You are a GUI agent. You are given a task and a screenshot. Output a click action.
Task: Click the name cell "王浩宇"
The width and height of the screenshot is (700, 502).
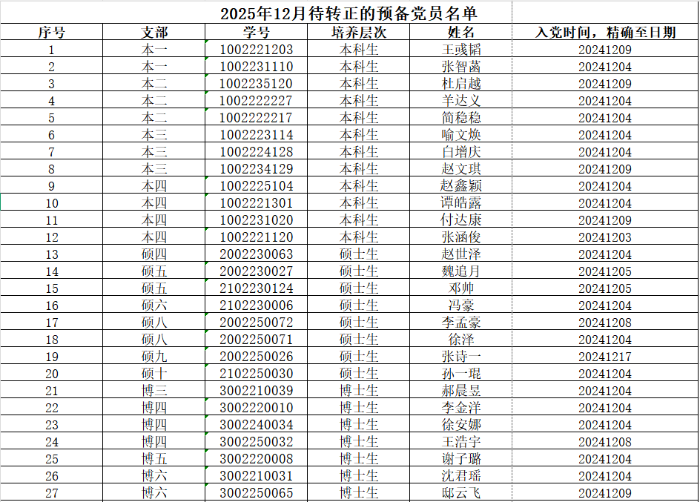coord(461,441)
